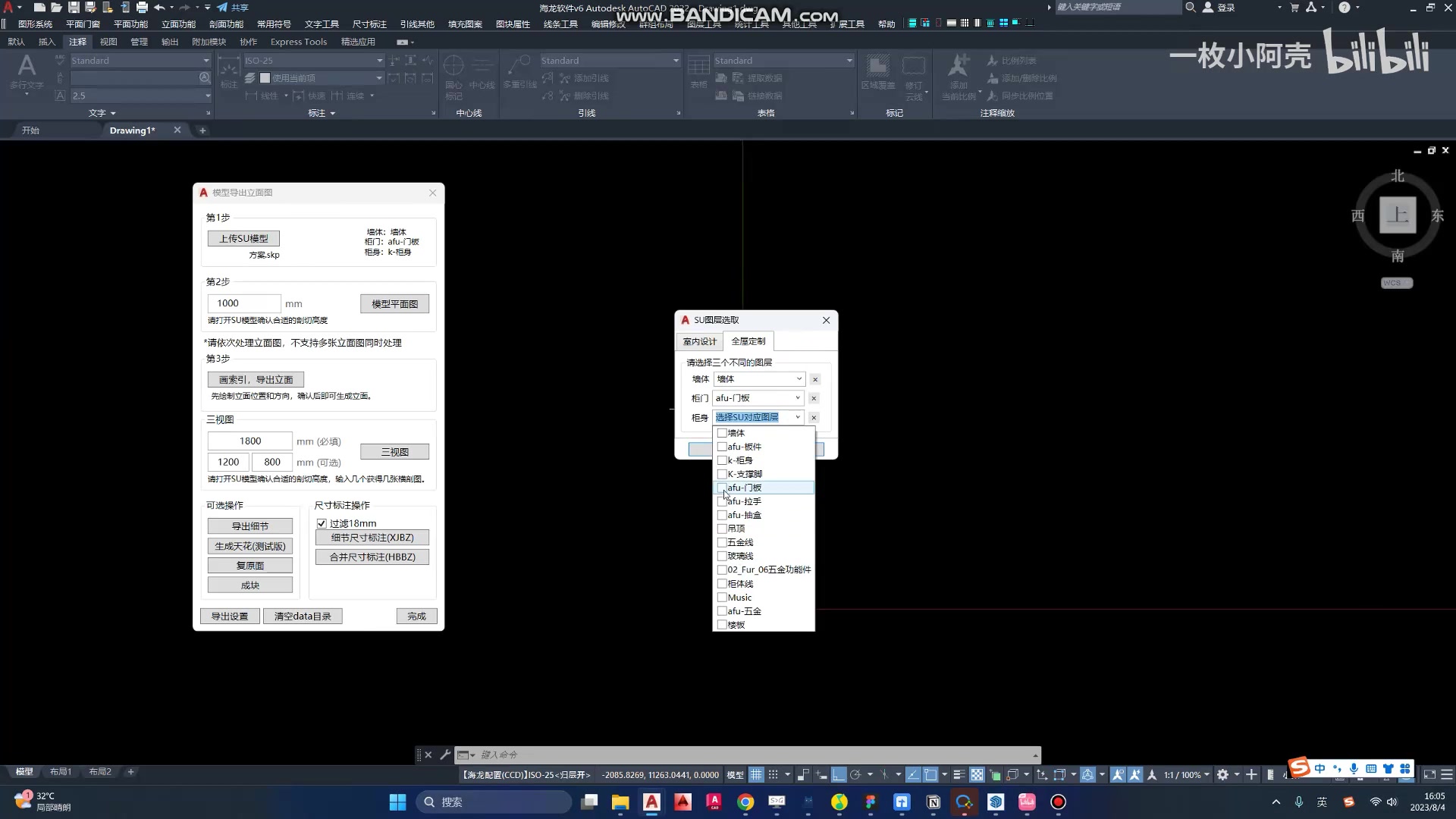Check the afu-拉手 layer checkbox

(722, 501)
